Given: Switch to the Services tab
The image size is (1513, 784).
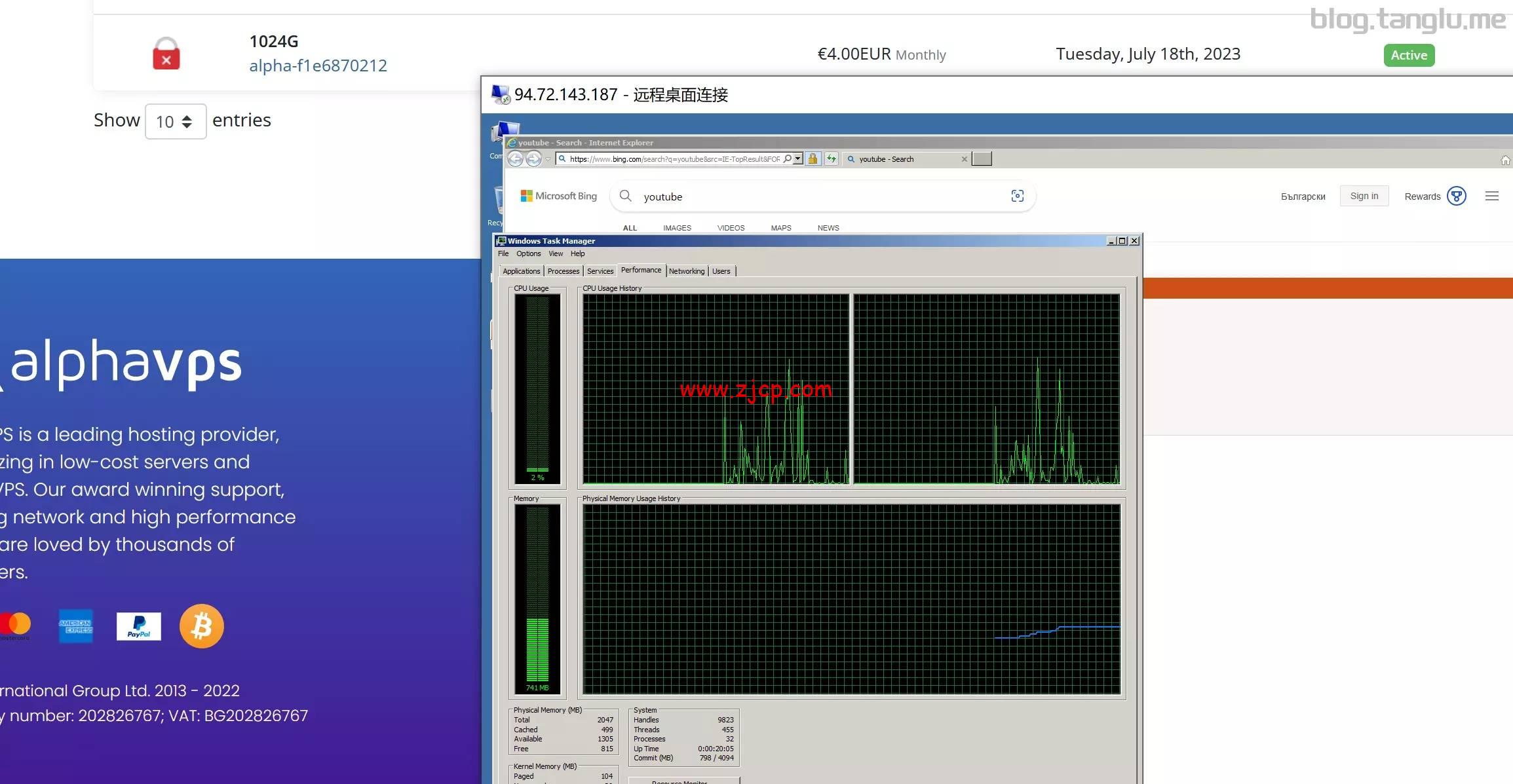Looking at the screenshot, I should [x=600, y=271].
